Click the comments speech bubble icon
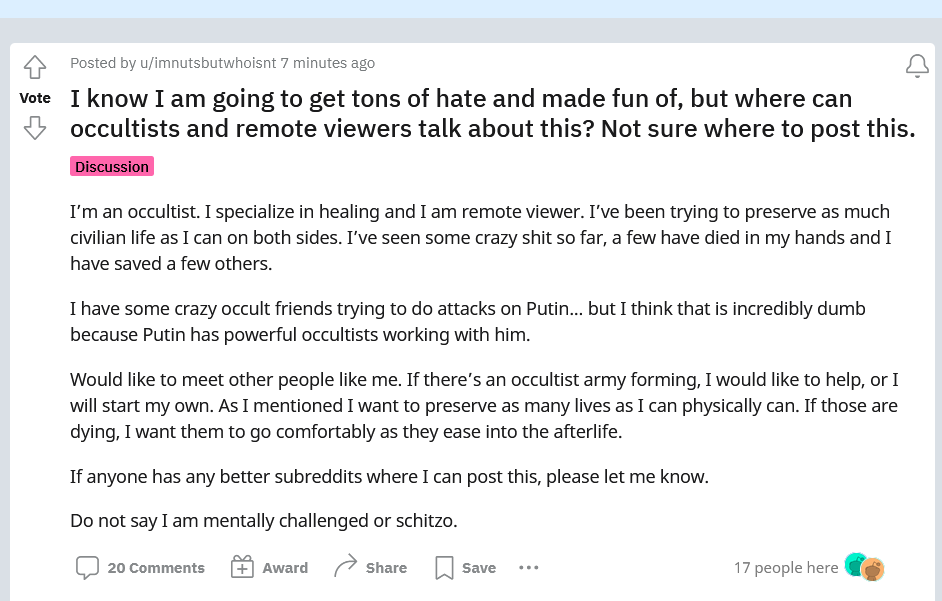Viewport: 942px width, 601px height. click(x=88, y=568)
